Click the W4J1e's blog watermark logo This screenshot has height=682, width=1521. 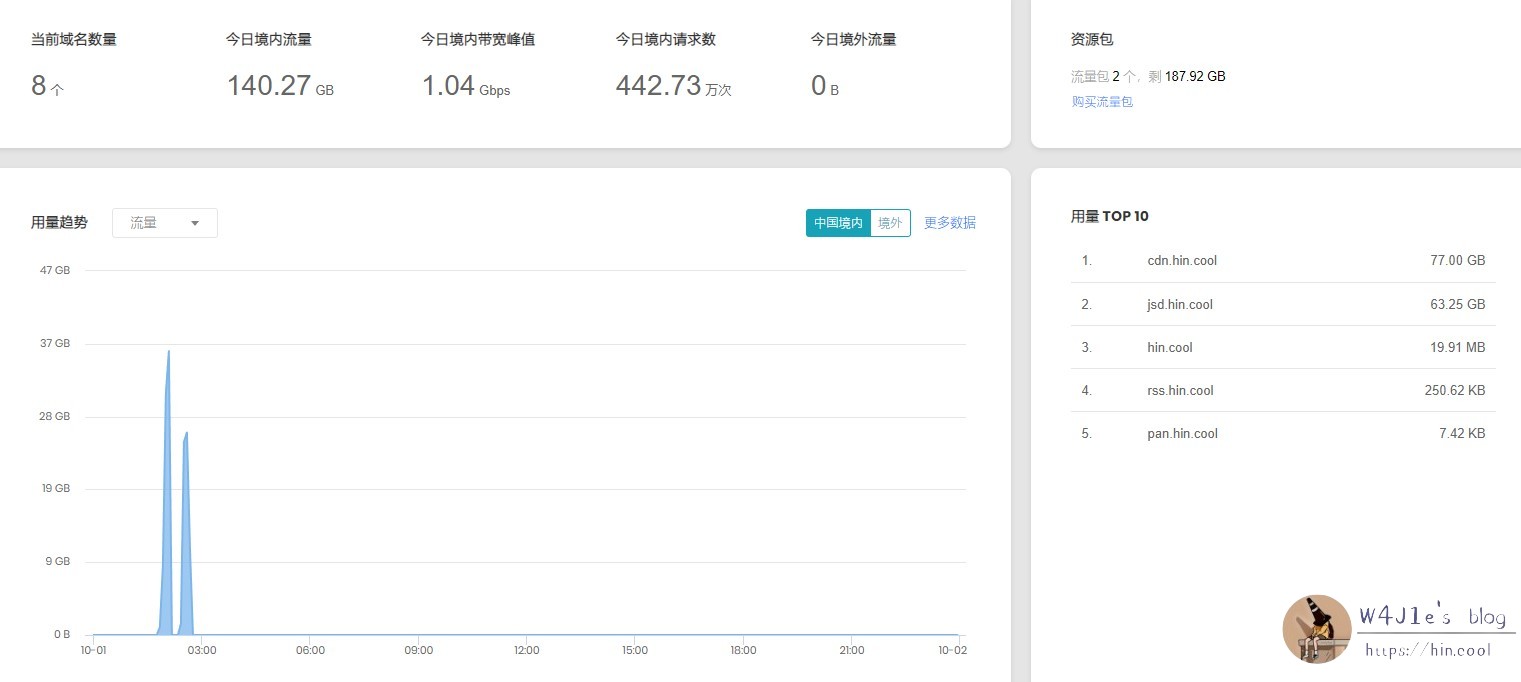pos(1316,628)
